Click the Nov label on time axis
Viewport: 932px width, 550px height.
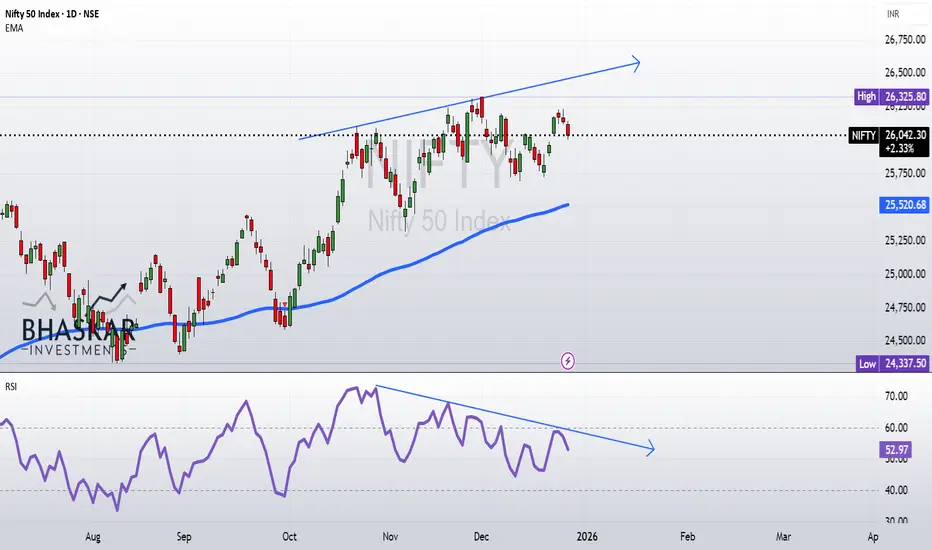[x=390, y=537]
